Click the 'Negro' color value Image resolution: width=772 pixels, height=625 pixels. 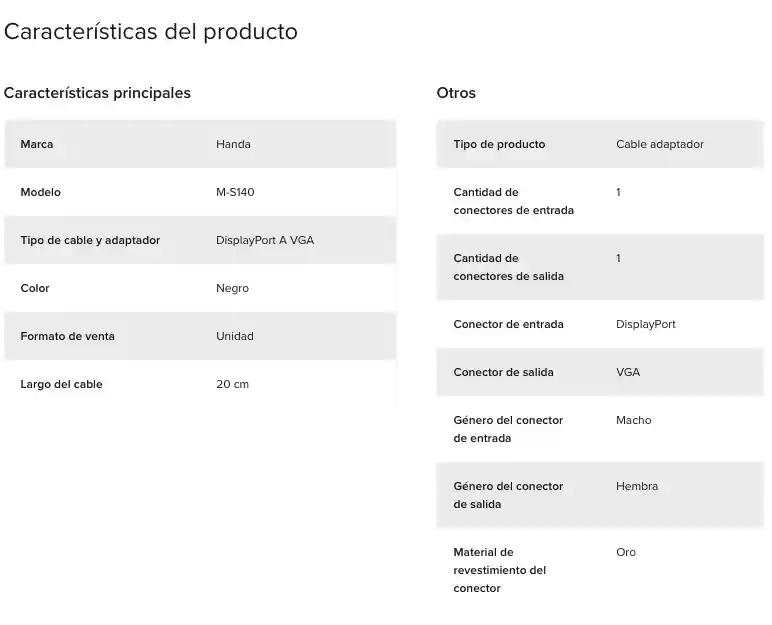coord(232,288)
